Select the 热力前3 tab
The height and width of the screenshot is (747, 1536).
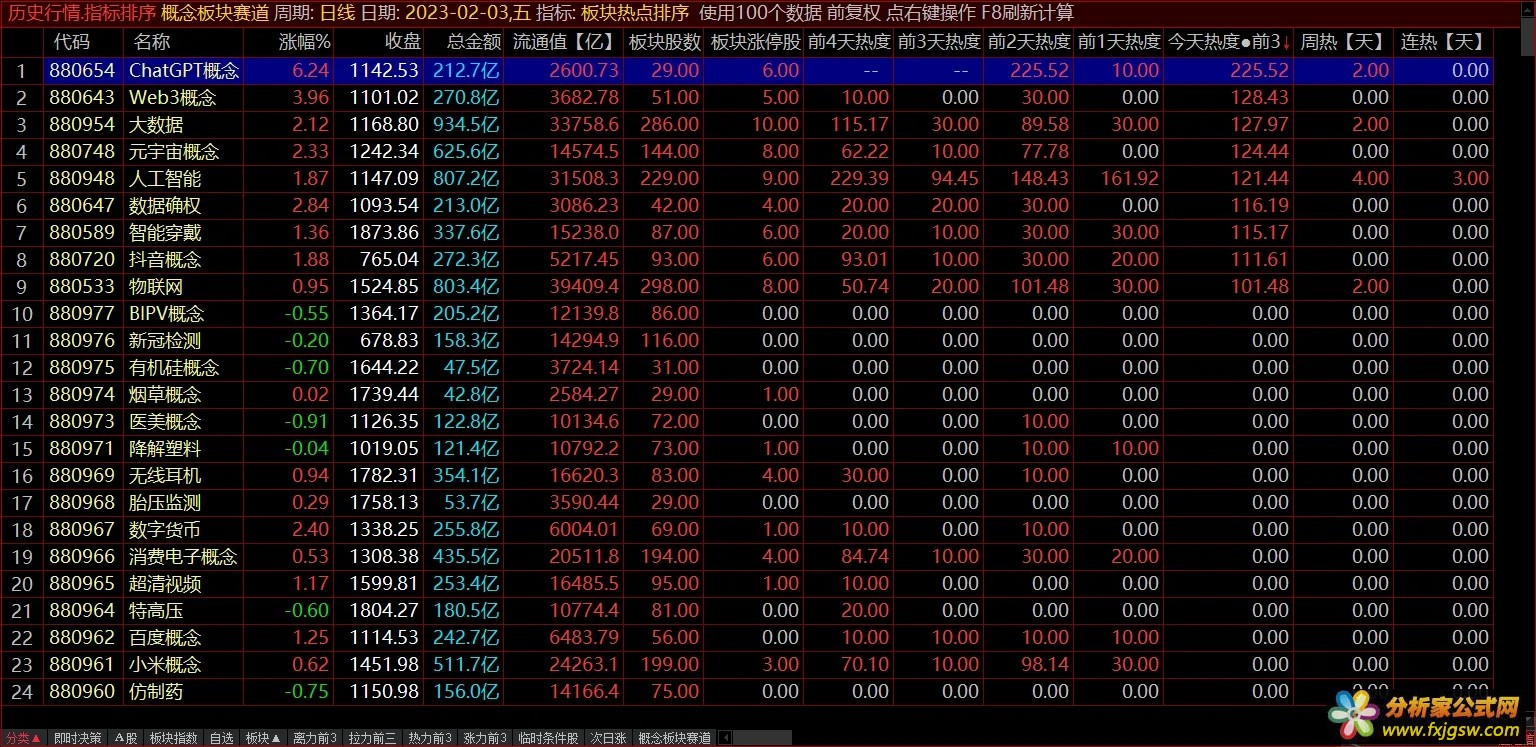point(430,738)
